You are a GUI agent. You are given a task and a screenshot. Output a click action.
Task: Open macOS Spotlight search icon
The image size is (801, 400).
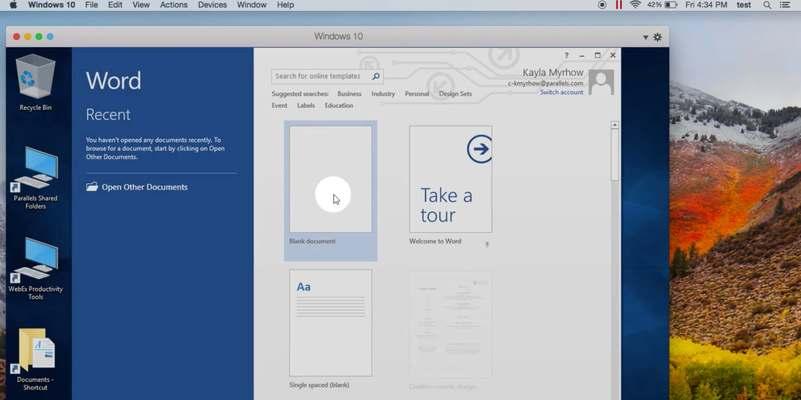pyautogui.click(x=767, y=5)
